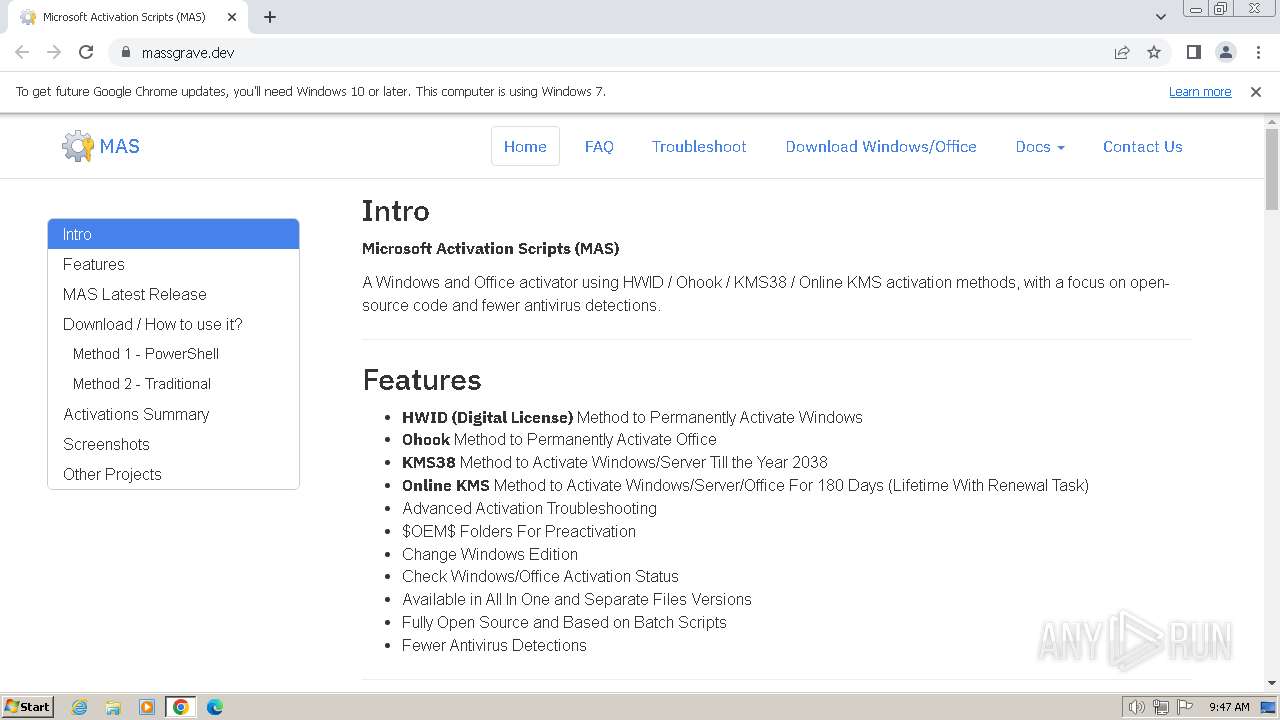Image resolution: width=1280 pixels, height=720 pixels.
Task: Click the scrollbar up arrow
Action: pos(1271,121)
